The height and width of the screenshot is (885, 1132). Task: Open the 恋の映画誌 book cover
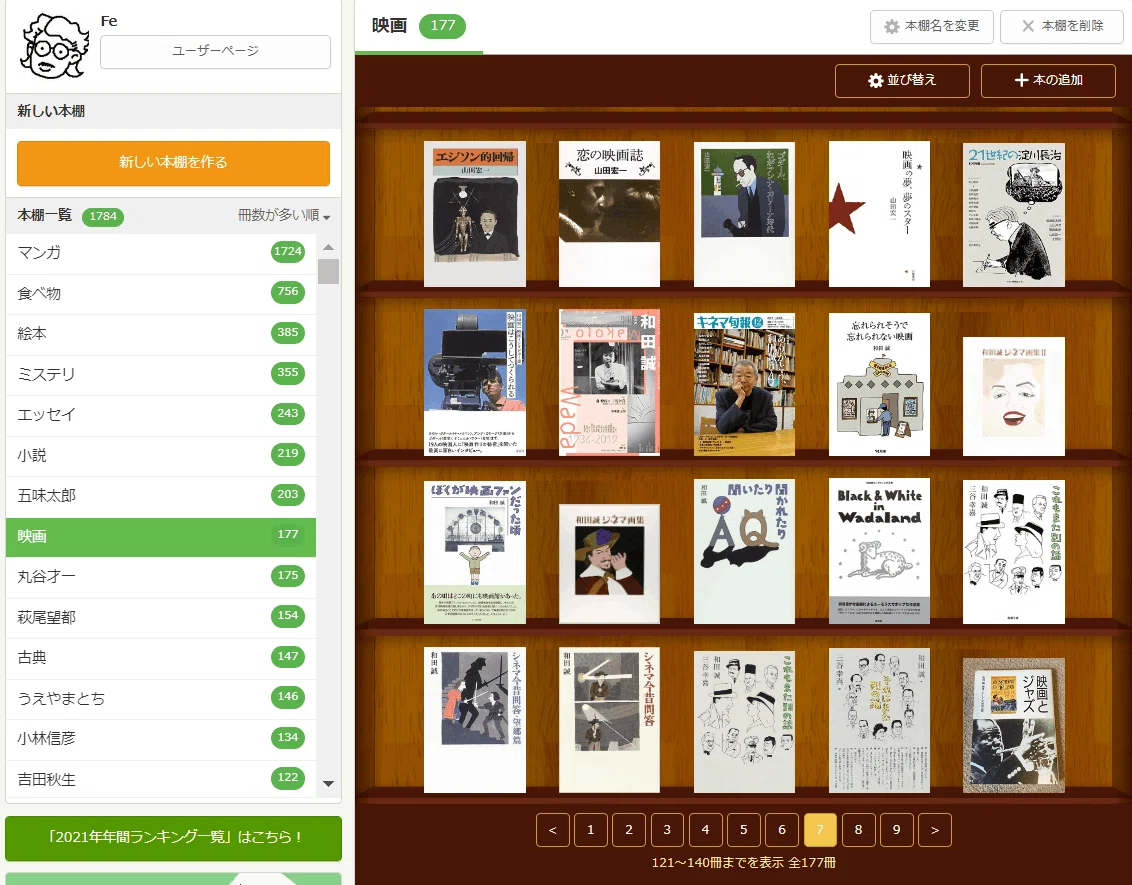coord(609,214)
